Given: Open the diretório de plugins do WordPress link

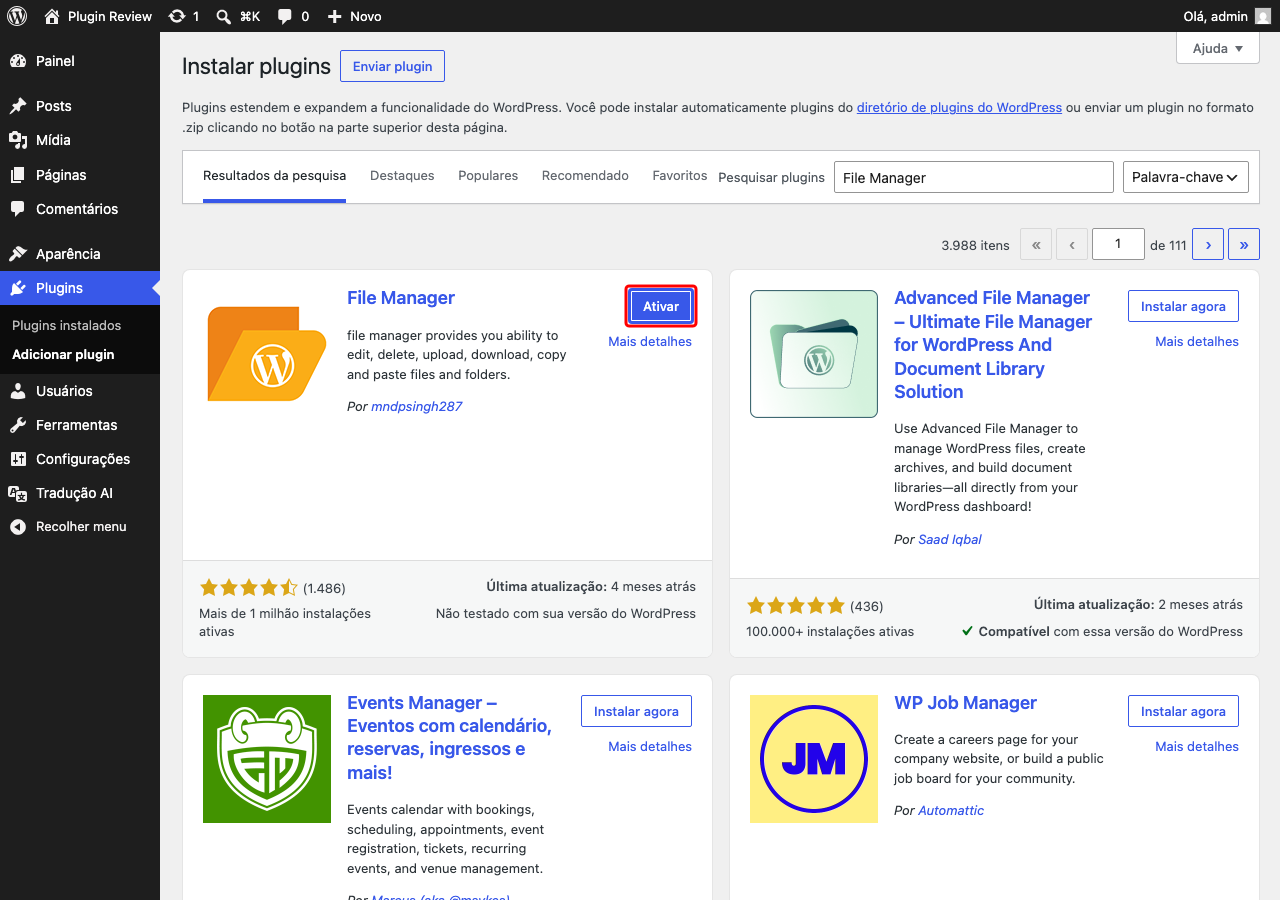Looking at the screenshot, I should tap(959, 108).
